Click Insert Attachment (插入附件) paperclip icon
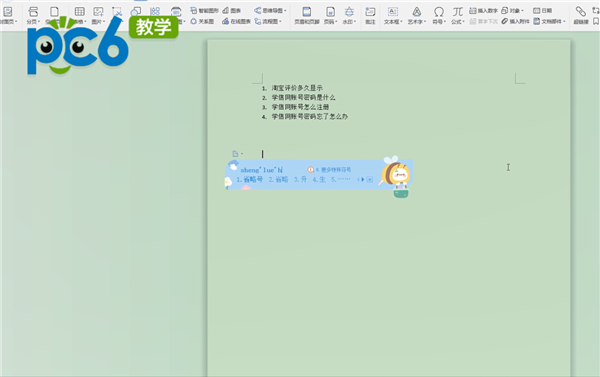This screenshot has width=600, height=377. point(515,21)
